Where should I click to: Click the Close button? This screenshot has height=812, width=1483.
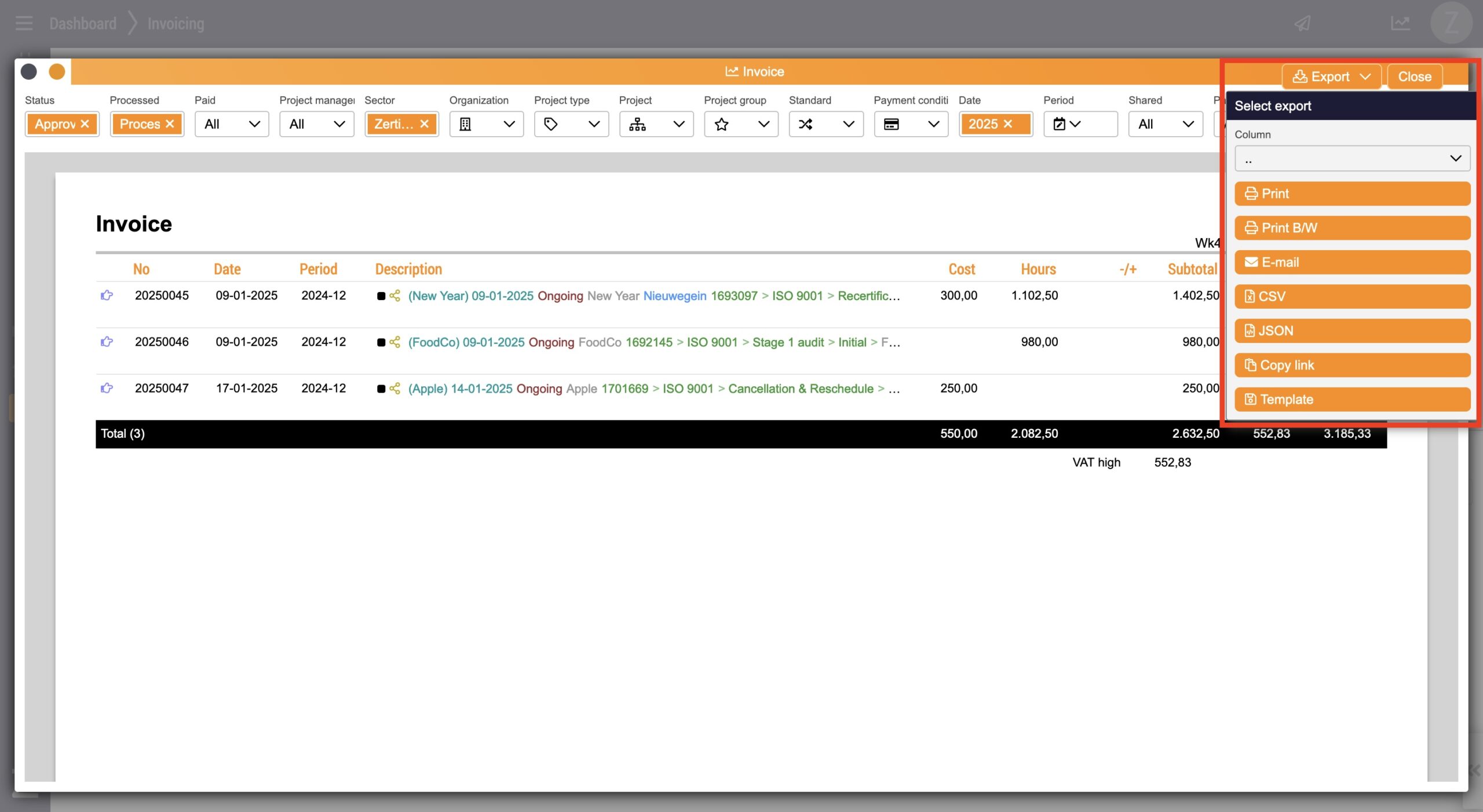(1414, 76)
